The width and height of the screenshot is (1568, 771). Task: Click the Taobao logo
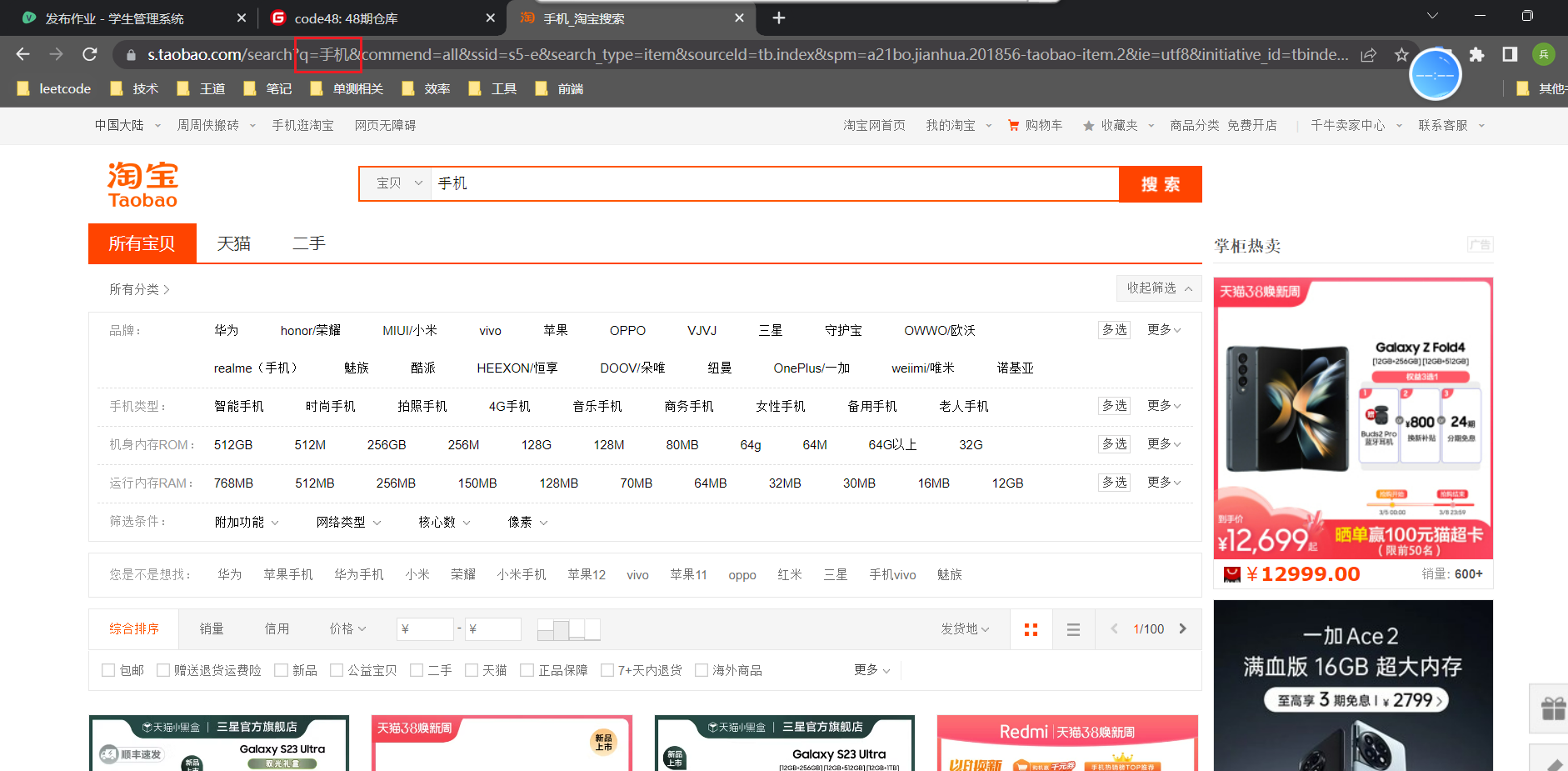(142, 185)
